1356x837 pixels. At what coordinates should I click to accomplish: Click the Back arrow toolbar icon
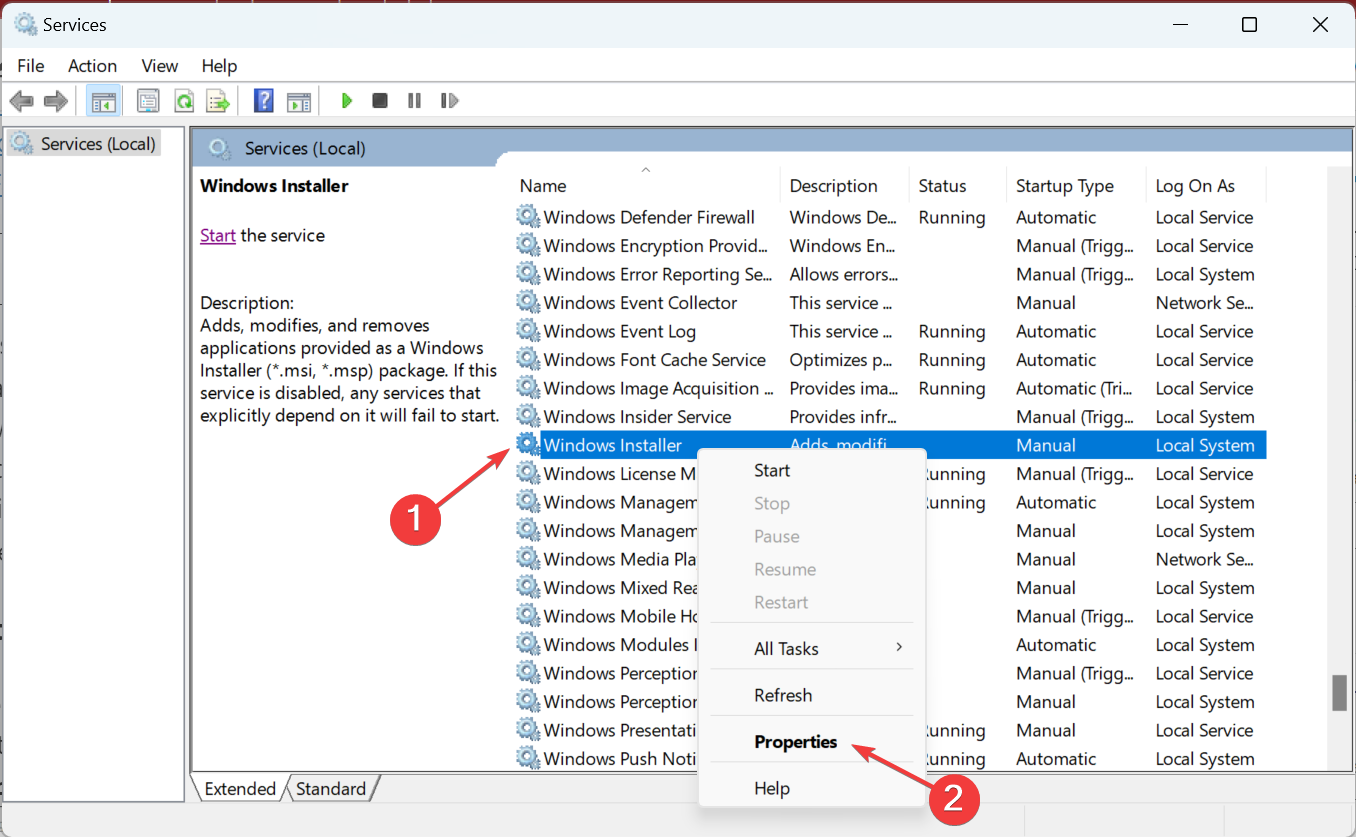[x=21, y=101]
